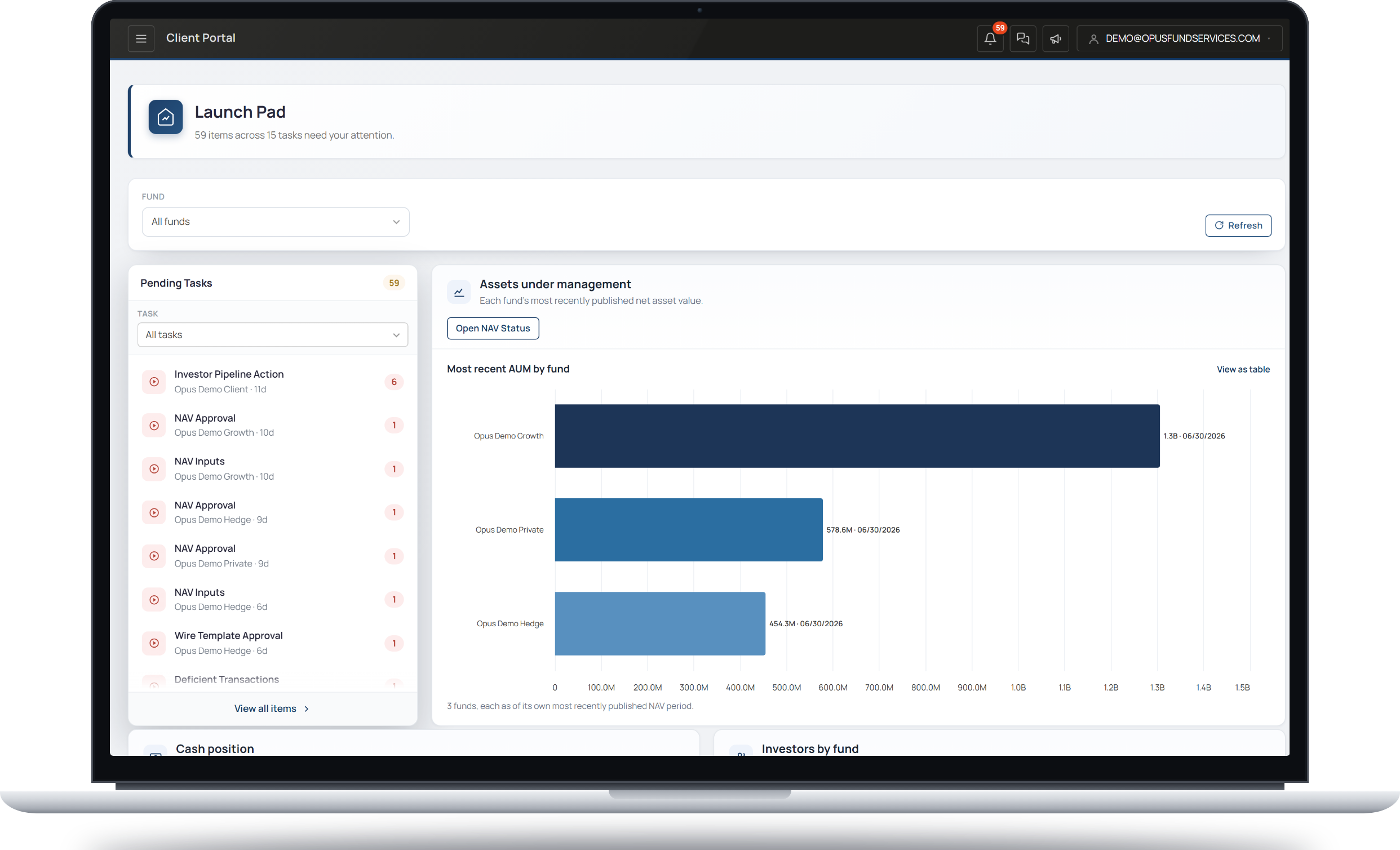Select NAV Inputs Opus Demo Growth task
This screenshot has width=1400, height=850.
273,469
